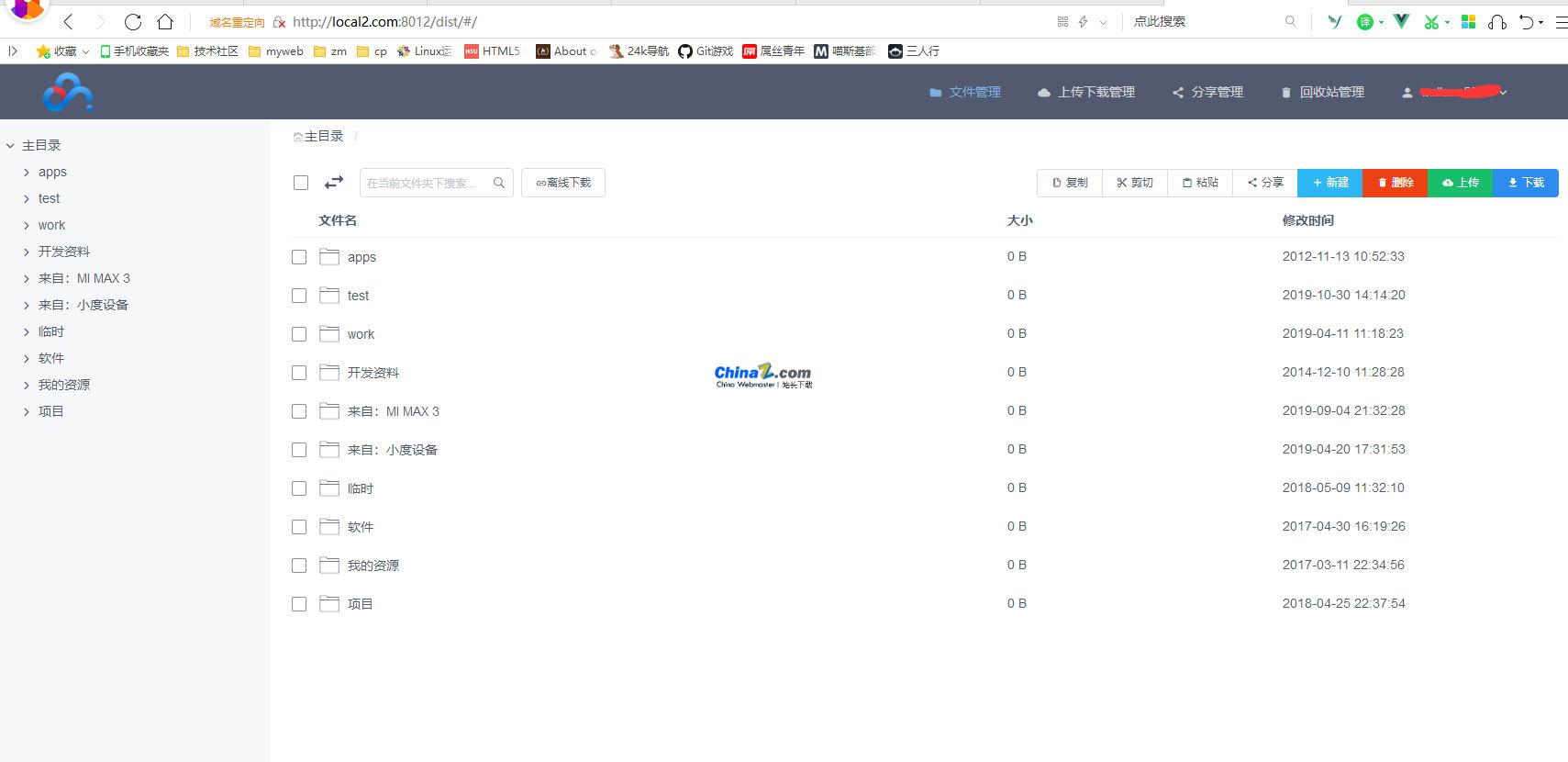
Task: Click folder icon for 我的资源 row
Action: (x=329, y=566)
